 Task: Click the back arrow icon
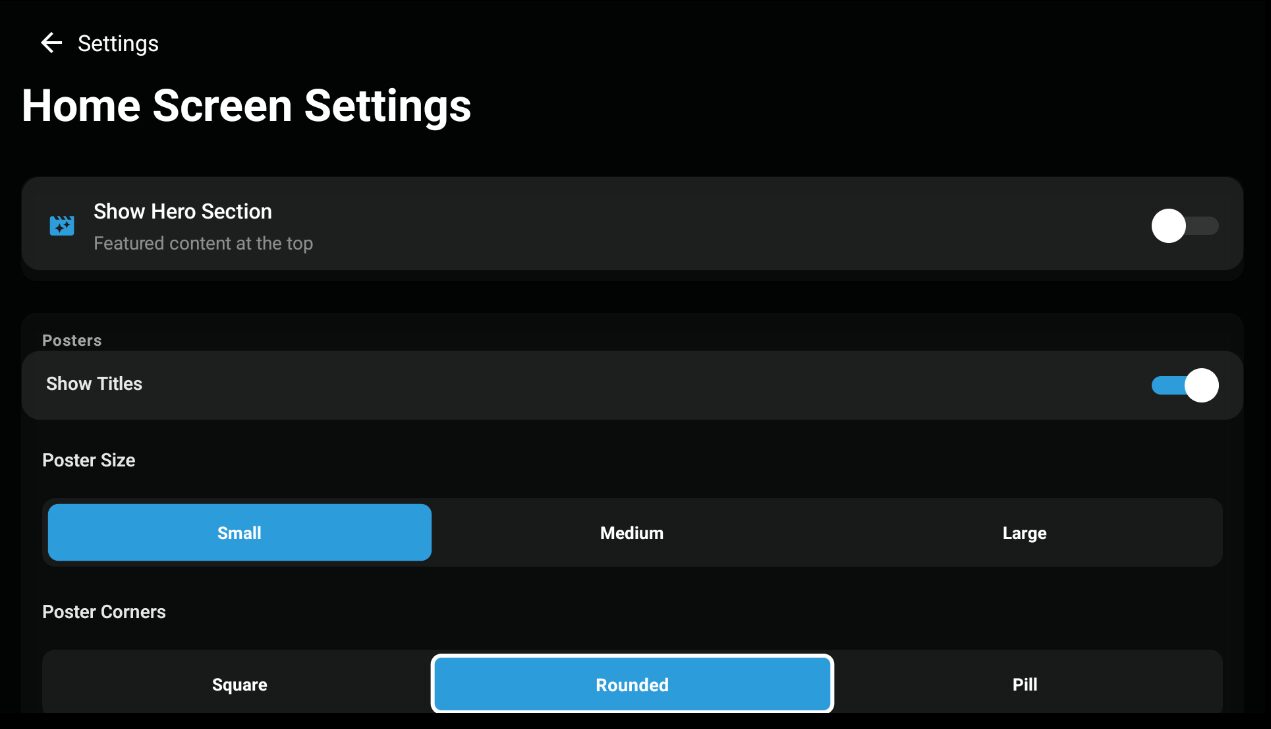pos(51,43)
